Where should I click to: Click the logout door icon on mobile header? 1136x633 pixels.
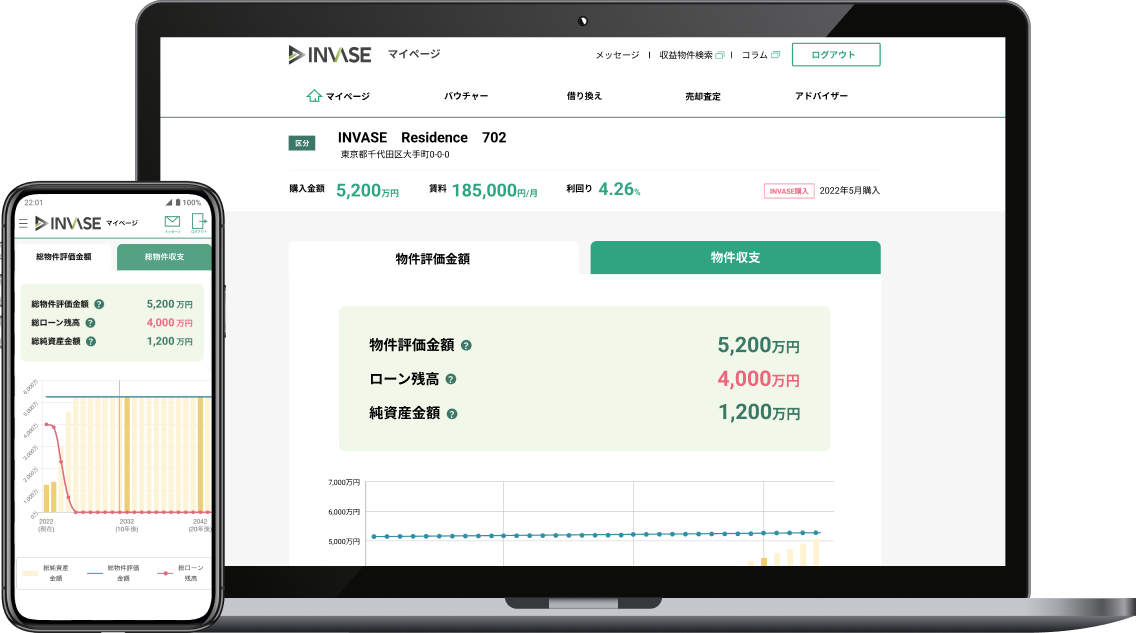[x=198, y=222]
